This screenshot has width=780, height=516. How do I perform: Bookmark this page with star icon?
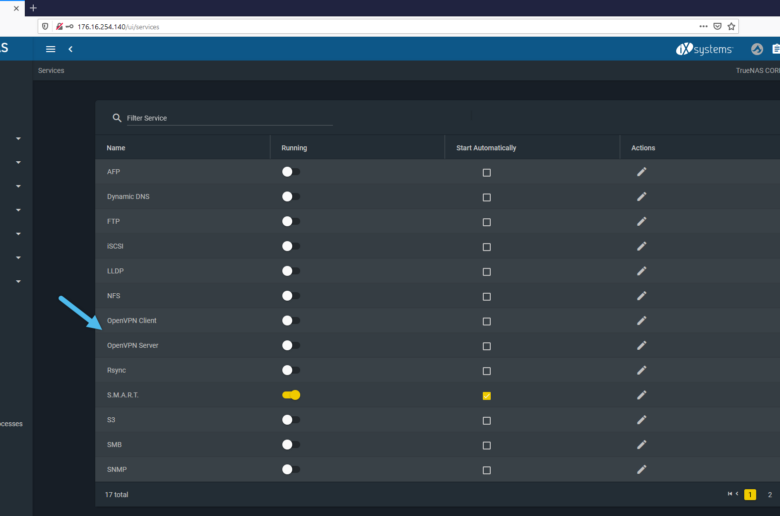[x=731, y=26]
